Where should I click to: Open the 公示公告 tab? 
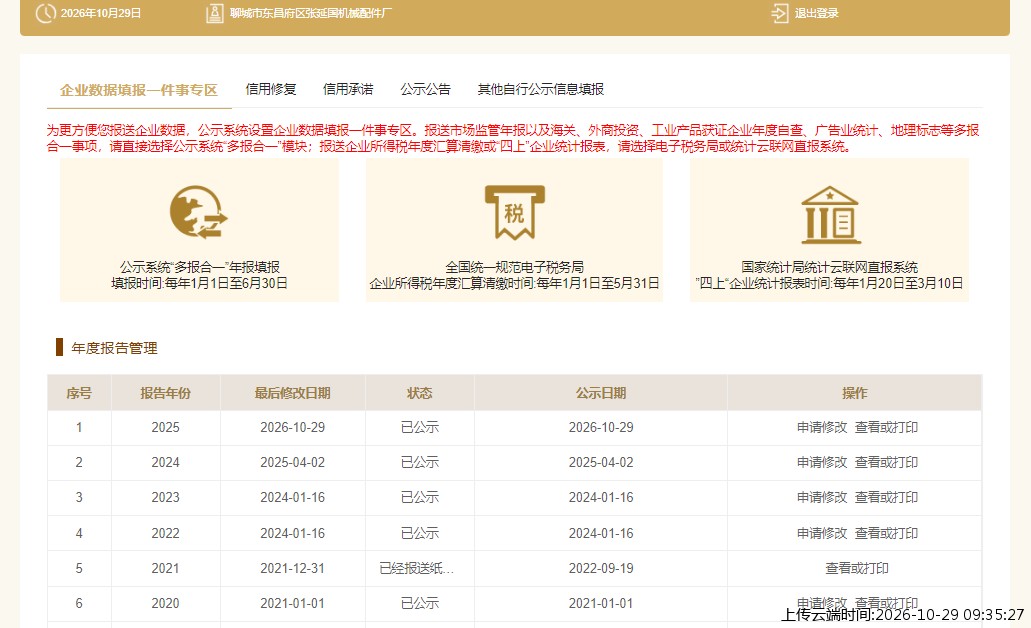pos(425,89)
